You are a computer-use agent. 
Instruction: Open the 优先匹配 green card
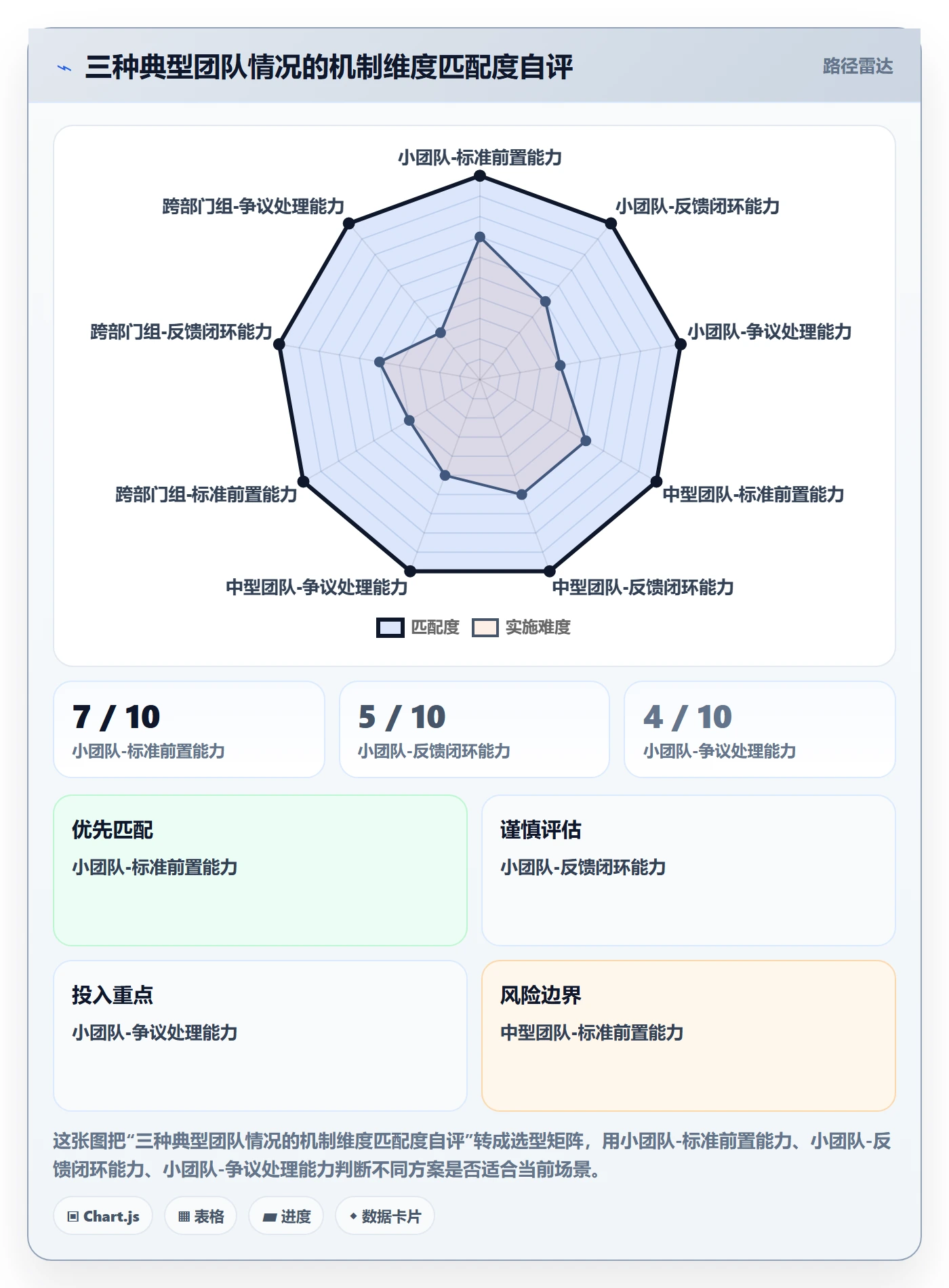tap(260, 870)
